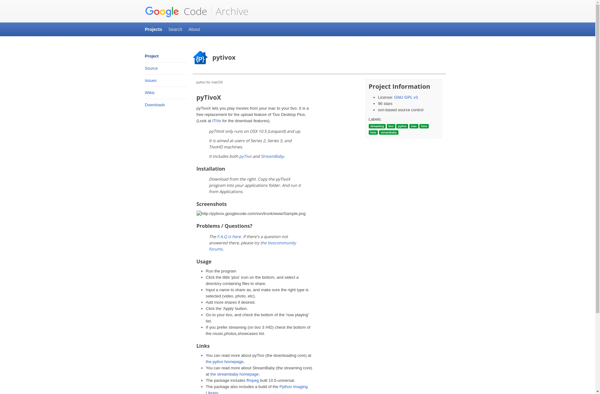This screenshot has width=600, height=394.
Task: Open the StreamBaby link in 'includes both'
Action: coord(272,156)
